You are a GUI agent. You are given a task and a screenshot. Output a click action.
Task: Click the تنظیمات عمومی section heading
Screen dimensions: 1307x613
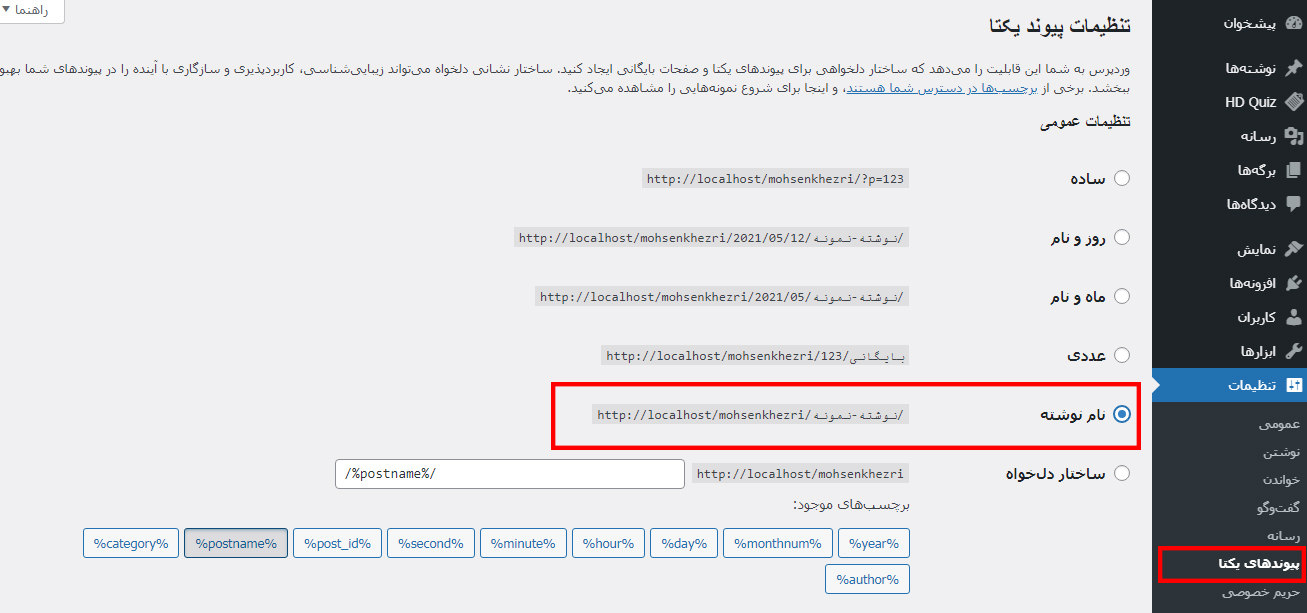pyautogui.click(x=1086, y=122)
